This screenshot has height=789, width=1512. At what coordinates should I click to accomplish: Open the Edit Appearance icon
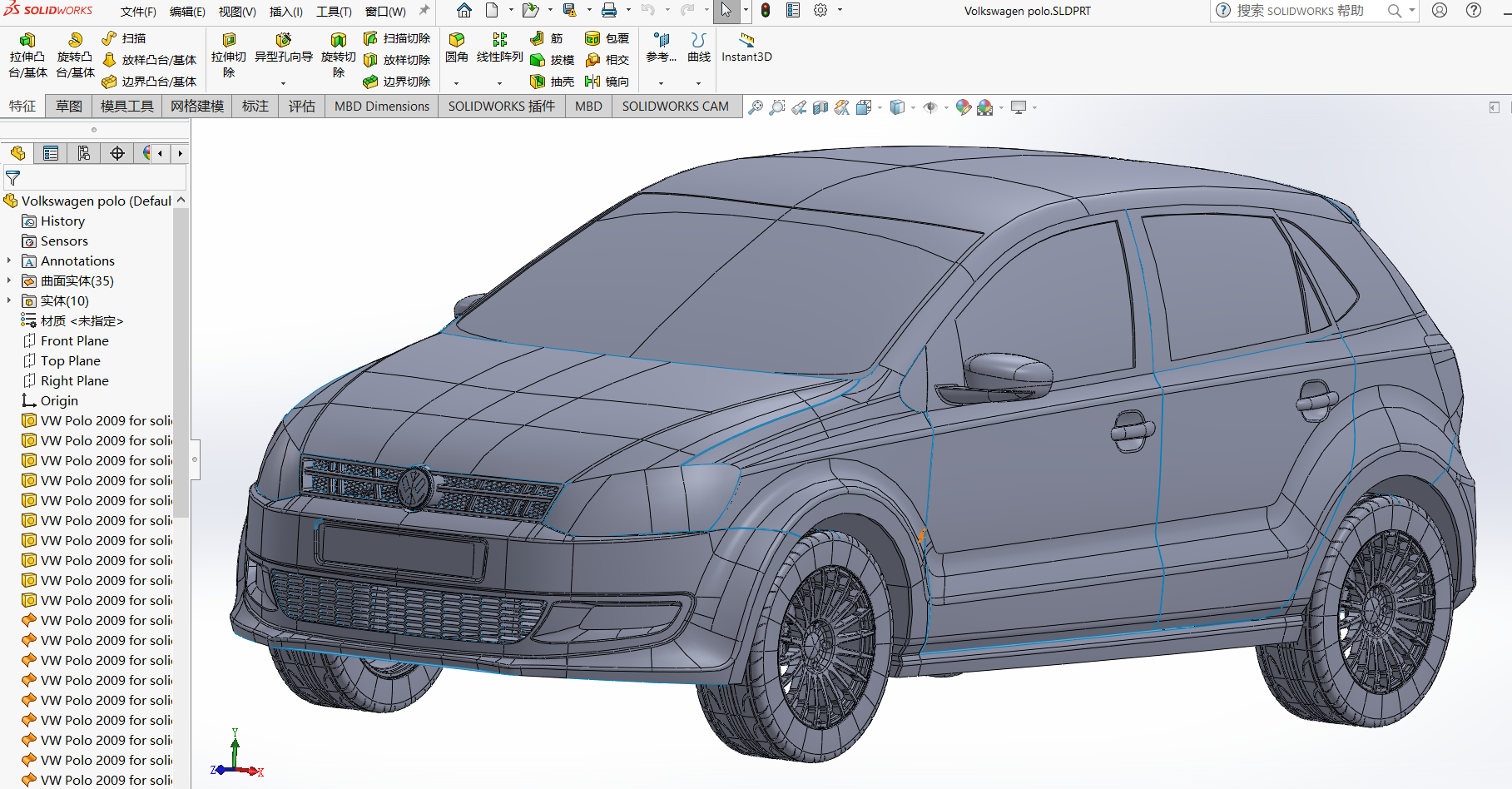964,107
